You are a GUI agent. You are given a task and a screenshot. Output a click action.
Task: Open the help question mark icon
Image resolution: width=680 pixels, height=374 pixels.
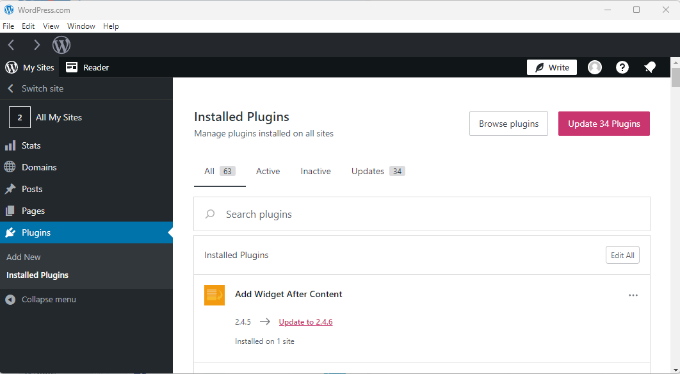click(622, 67)
